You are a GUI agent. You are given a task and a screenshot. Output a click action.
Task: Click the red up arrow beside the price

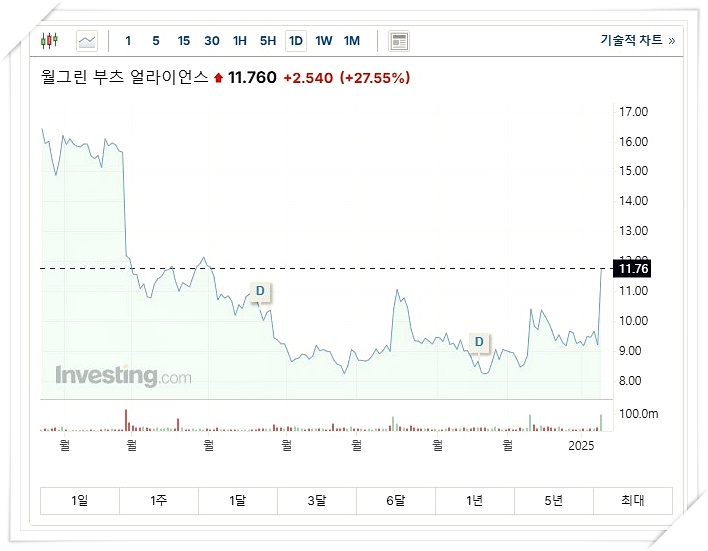pyautogui.click(x=219, y=78)
